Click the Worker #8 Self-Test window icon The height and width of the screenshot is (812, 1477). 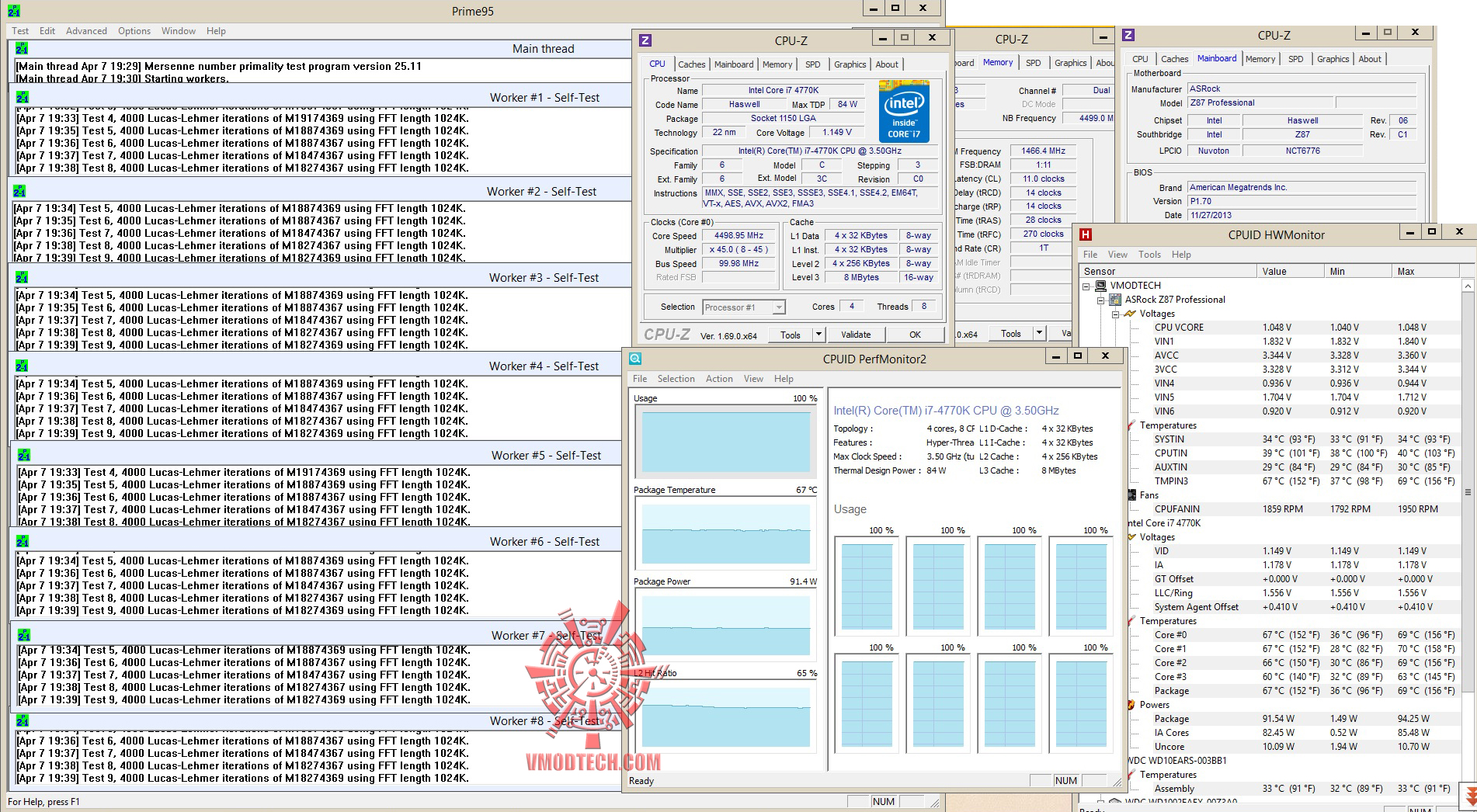click(23, 721)
